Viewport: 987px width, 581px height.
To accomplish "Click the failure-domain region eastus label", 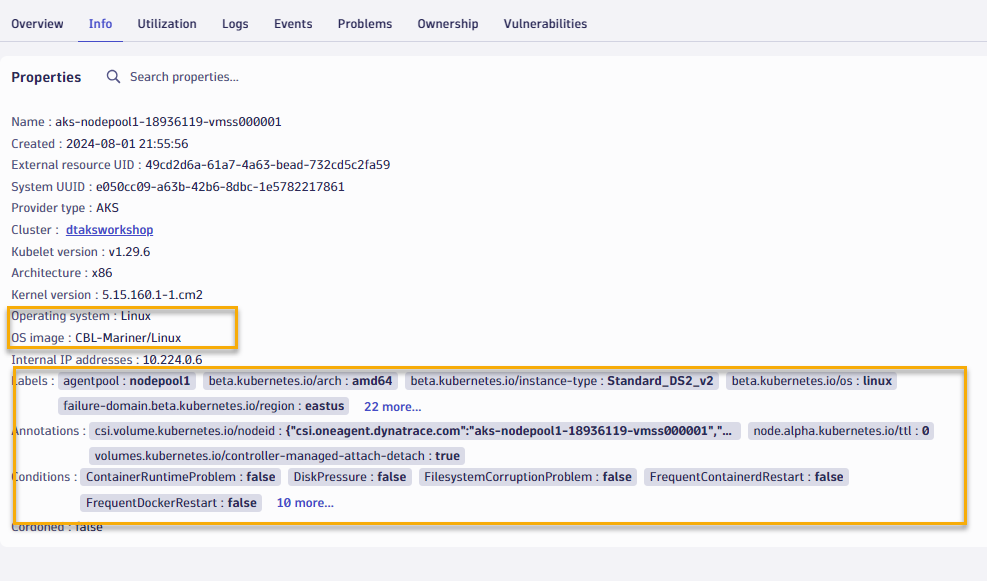I will coord(204,406).
